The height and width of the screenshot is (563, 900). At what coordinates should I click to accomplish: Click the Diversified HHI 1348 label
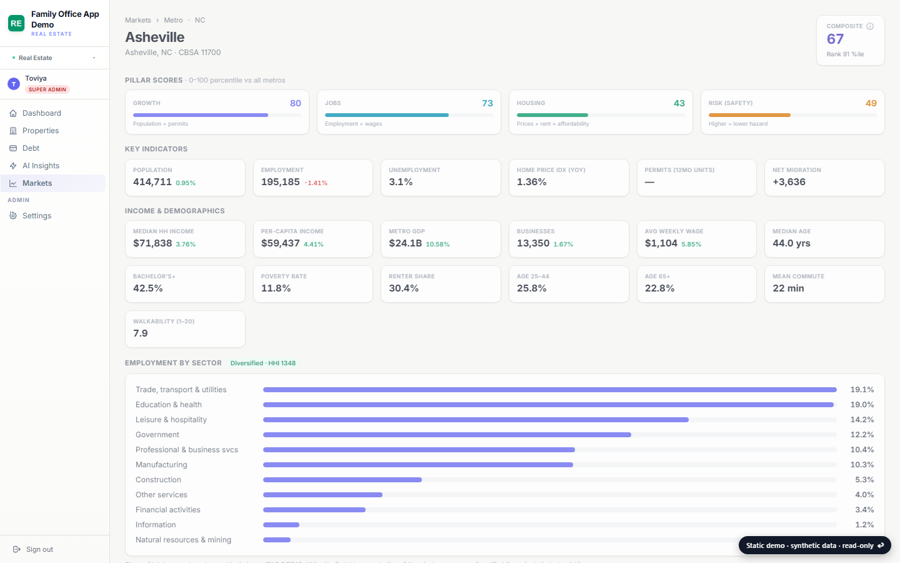tap(263, 363)
